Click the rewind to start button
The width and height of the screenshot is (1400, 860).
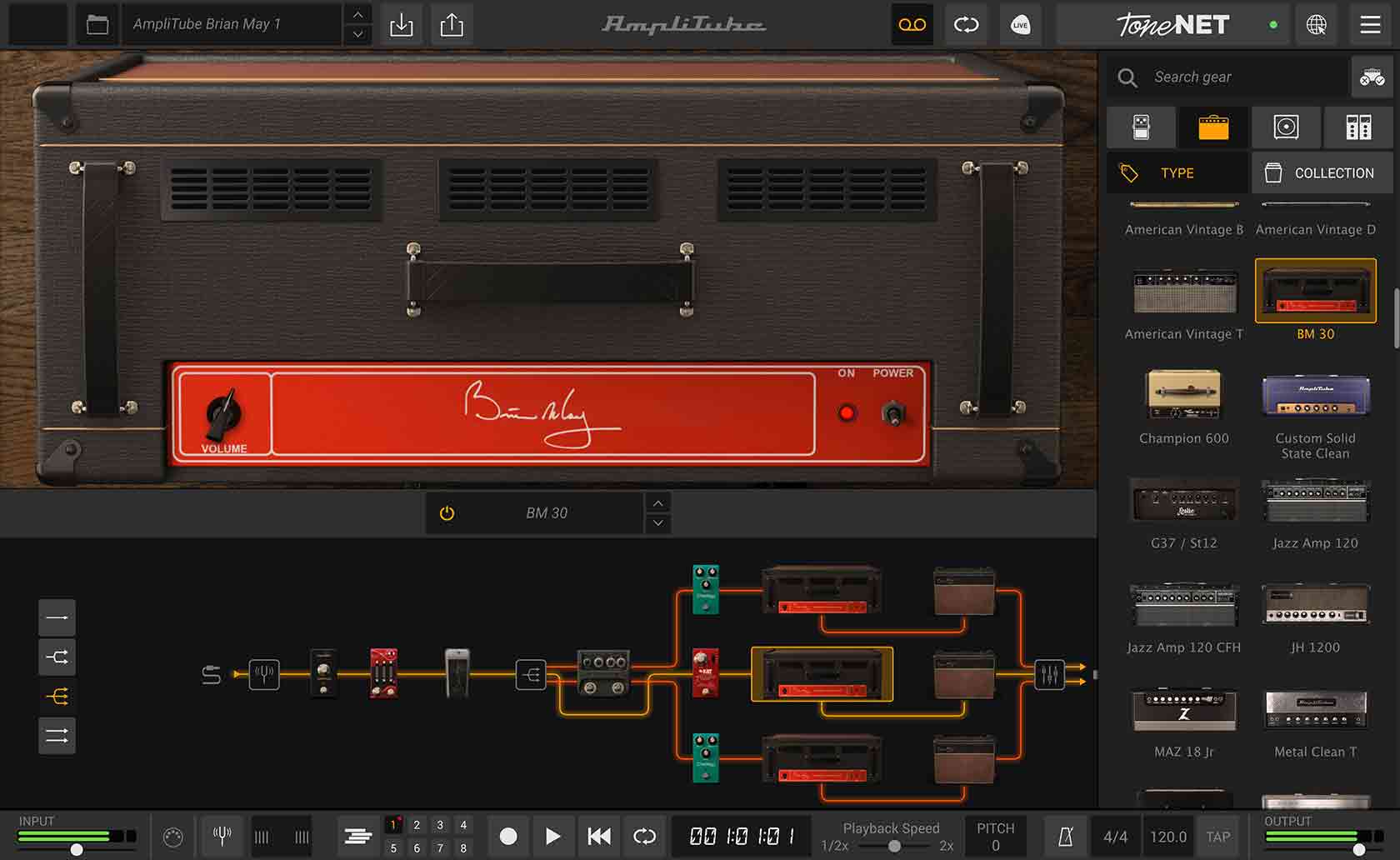[598, 836]
